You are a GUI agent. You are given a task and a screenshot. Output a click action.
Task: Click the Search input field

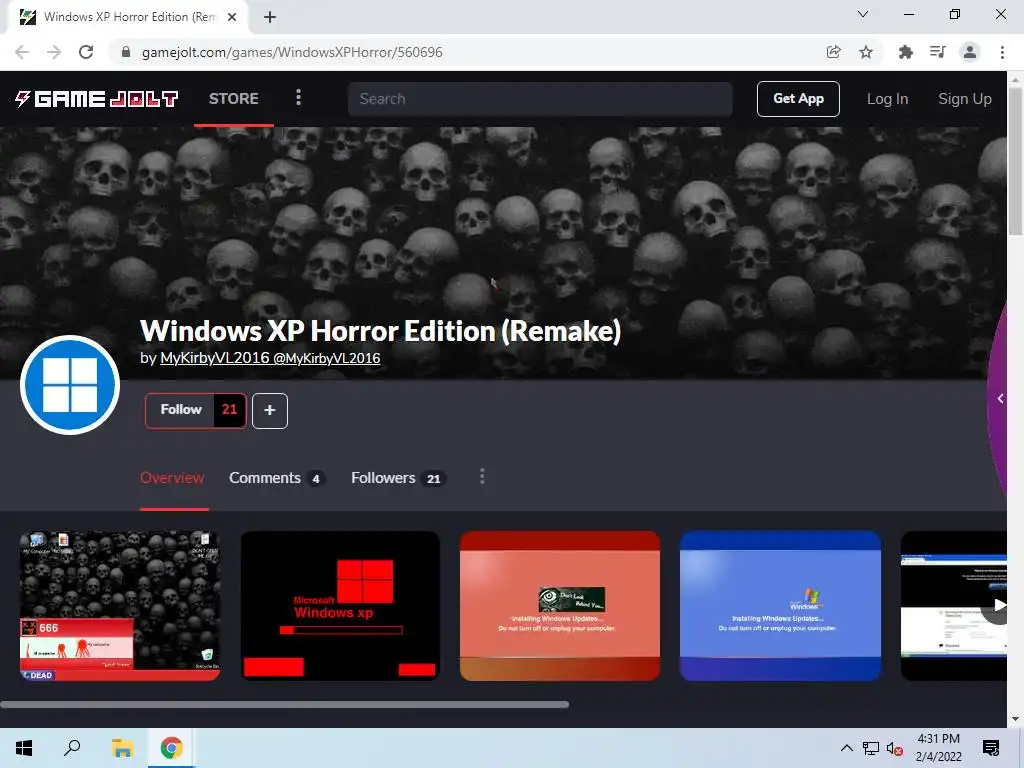tap(540, 99)
